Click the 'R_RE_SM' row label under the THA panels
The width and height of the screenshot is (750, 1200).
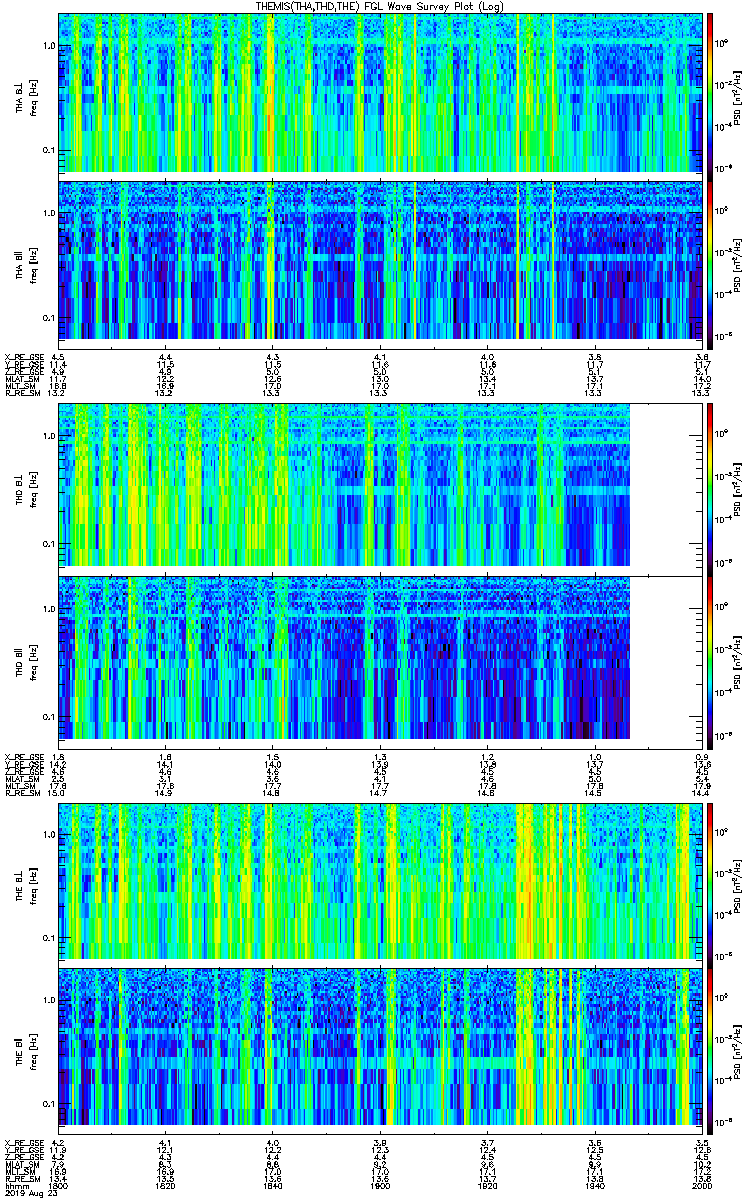point(22,393)
